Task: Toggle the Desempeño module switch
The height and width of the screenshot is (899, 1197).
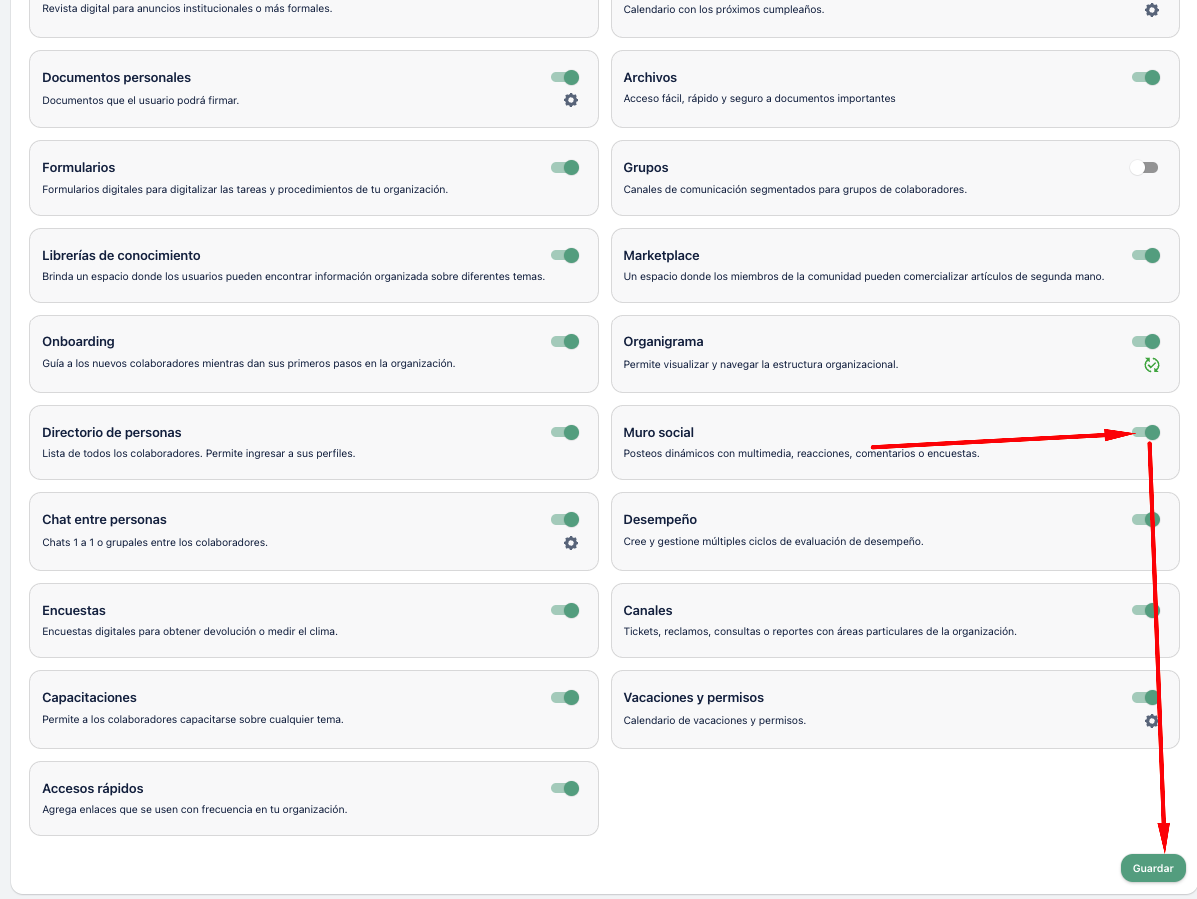Action: [1146, 520]
